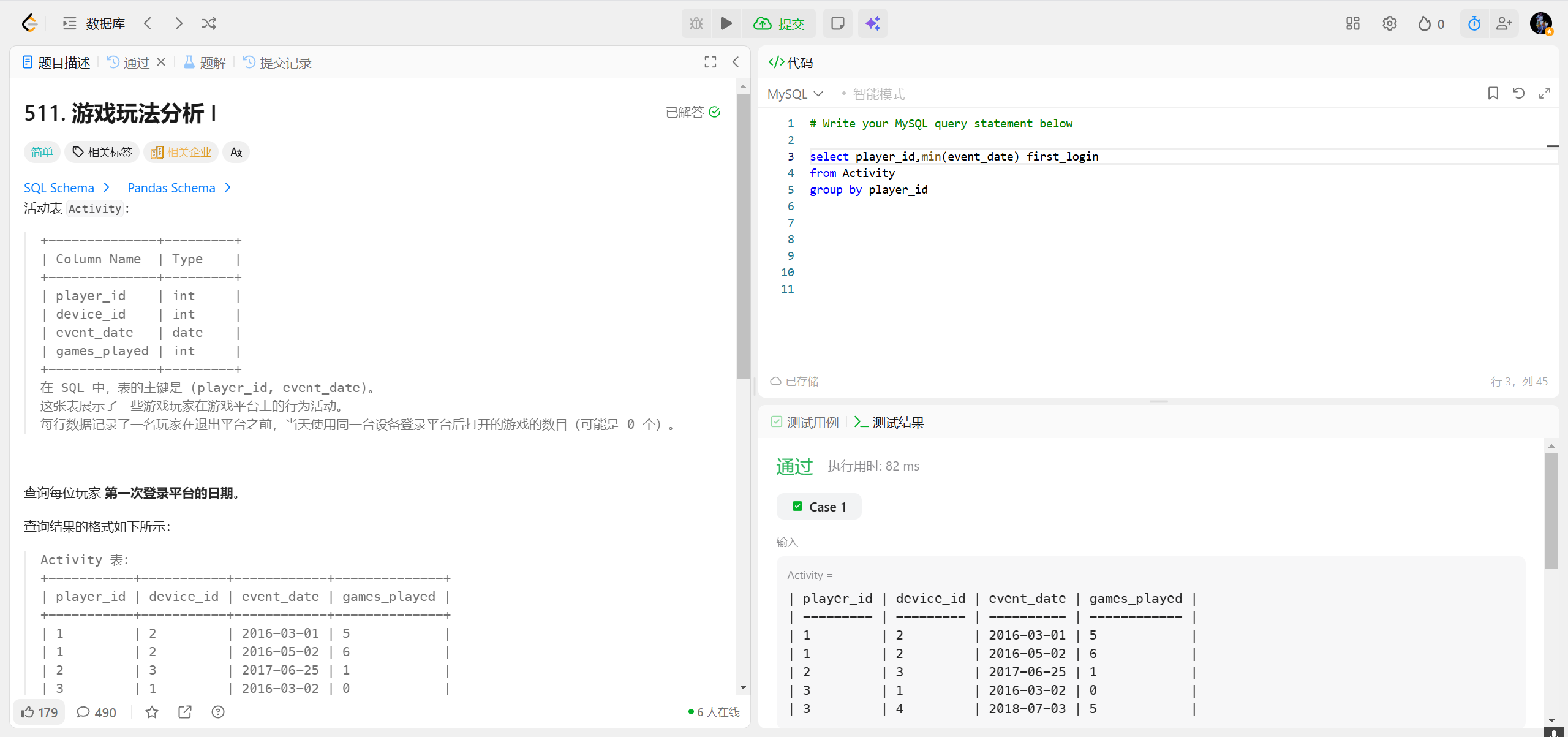
Task: Open the AI sparkle assistant icon
Action: click(x=872, y=23)
